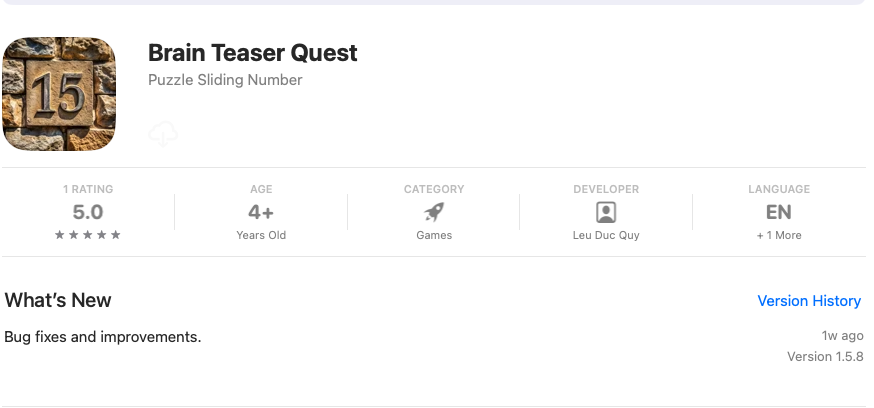
Task: Click the What's New heading
Action: coord(58,301)
